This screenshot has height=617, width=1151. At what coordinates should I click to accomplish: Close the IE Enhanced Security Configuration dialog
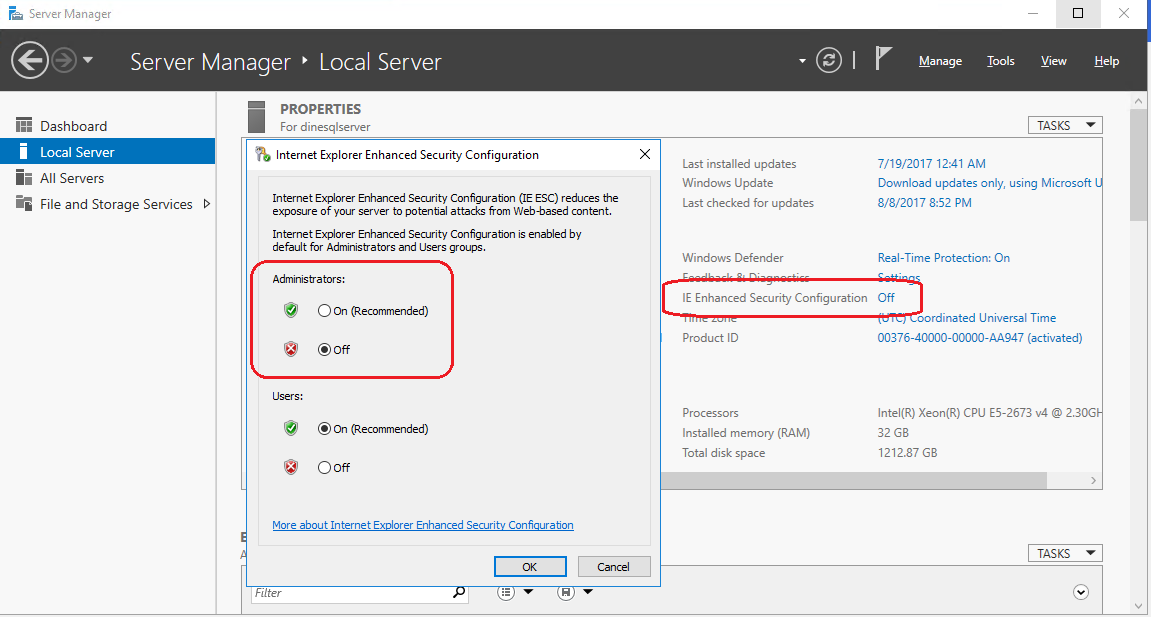pos(645,154)
